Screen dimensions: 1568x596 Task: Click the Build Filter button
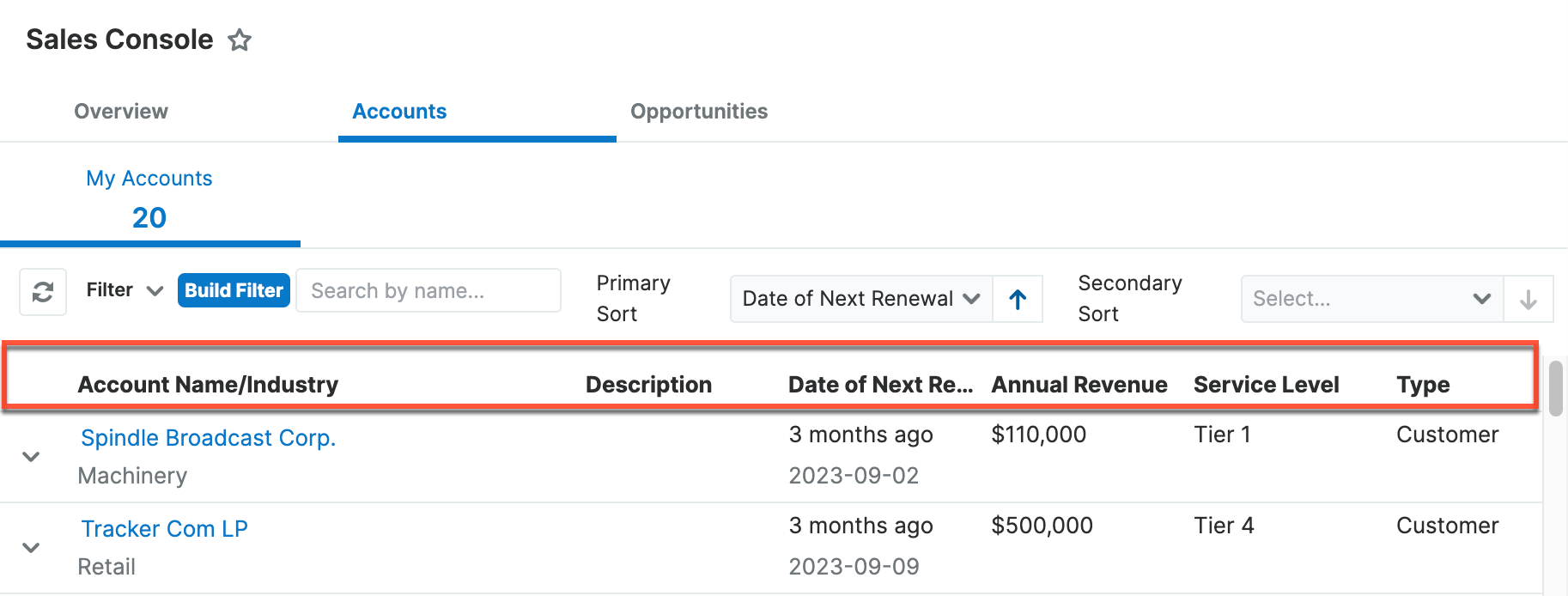234,290
